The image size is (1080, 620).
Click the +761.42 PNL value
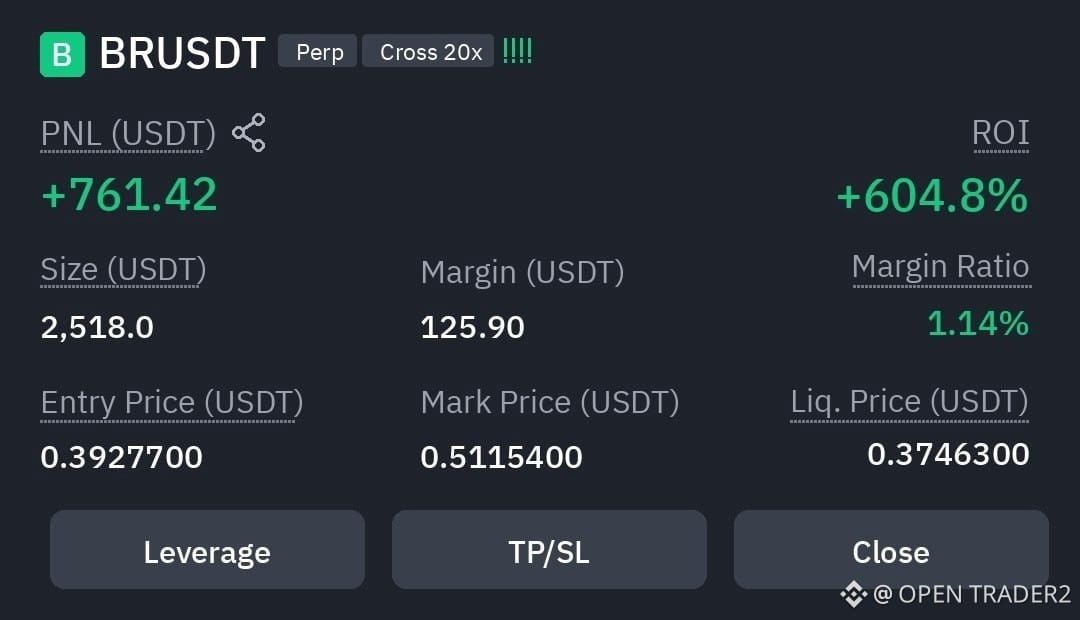129,194
